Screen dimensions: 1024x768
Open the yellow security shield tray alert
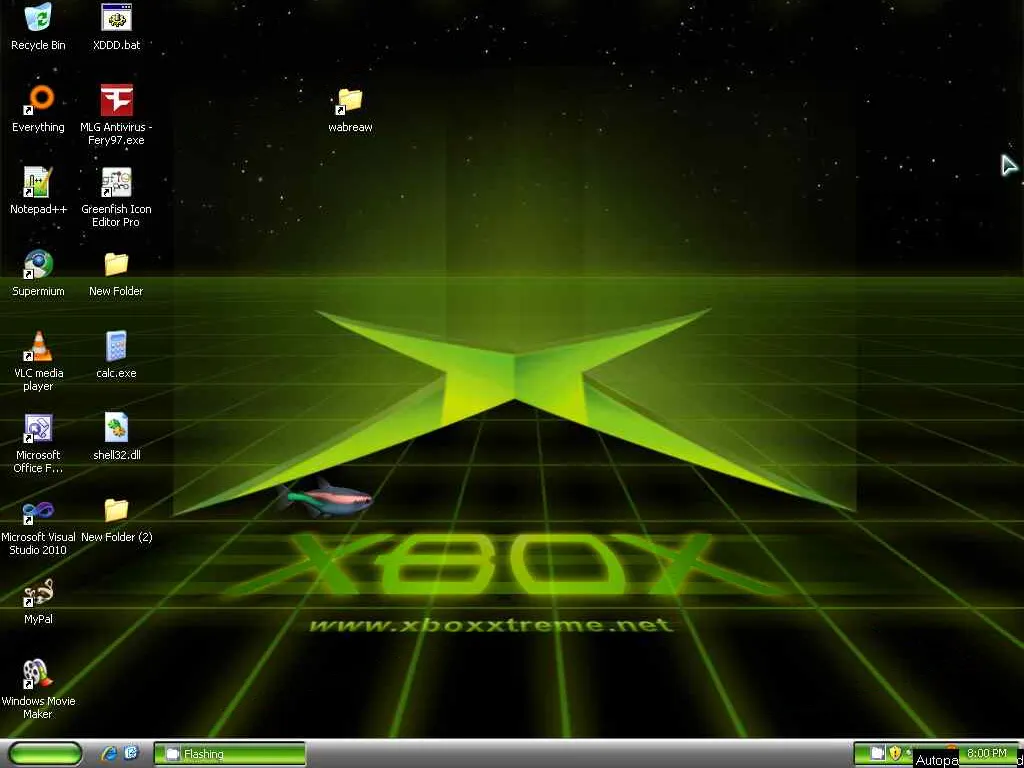tap(895, 753)
